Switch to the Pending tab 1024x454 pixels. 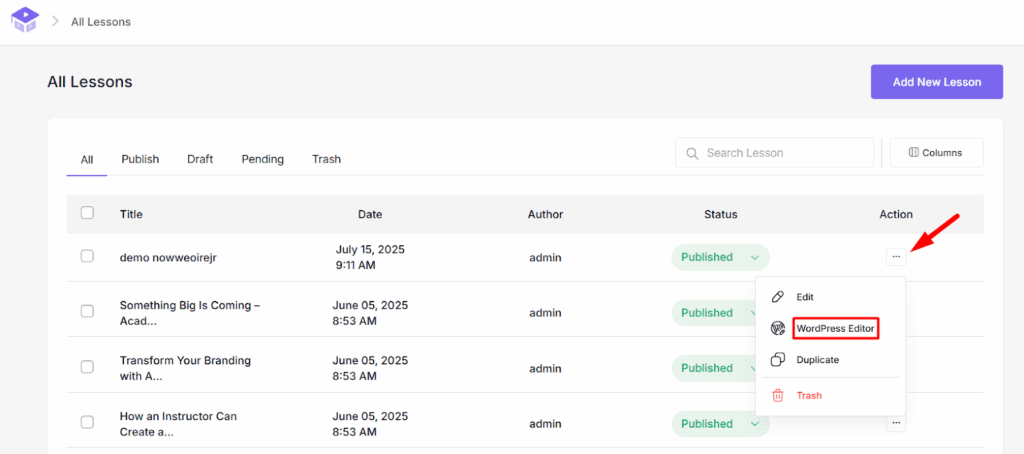coord(262,159)
